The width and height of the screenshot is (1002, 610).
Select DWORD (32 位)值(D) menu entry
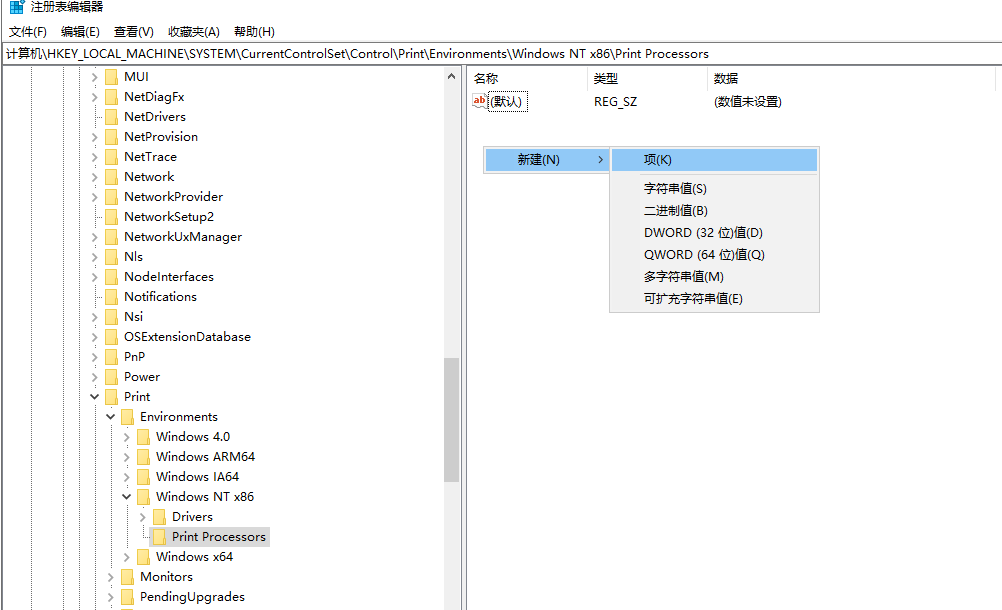click(703, 233)
